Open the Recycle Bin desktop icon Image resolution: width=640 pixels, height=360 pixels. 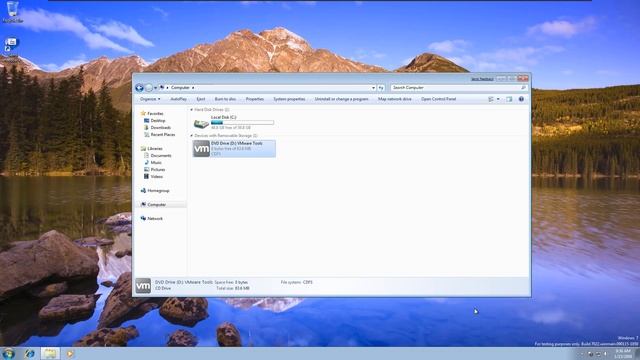pos(12,11)
